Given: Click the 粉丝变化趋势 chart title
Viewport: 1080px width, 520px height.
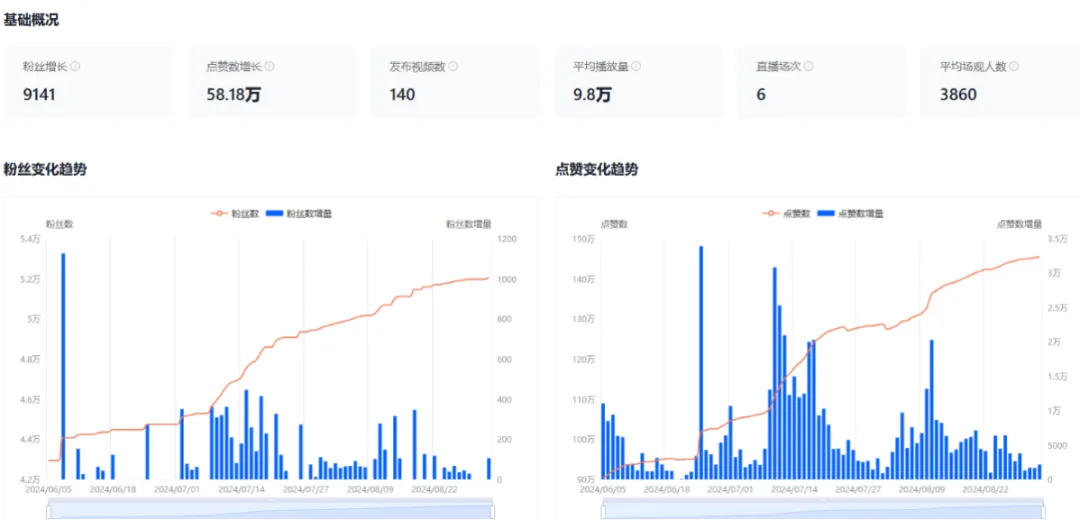Looking at the screenshot, I should (45, 169).
